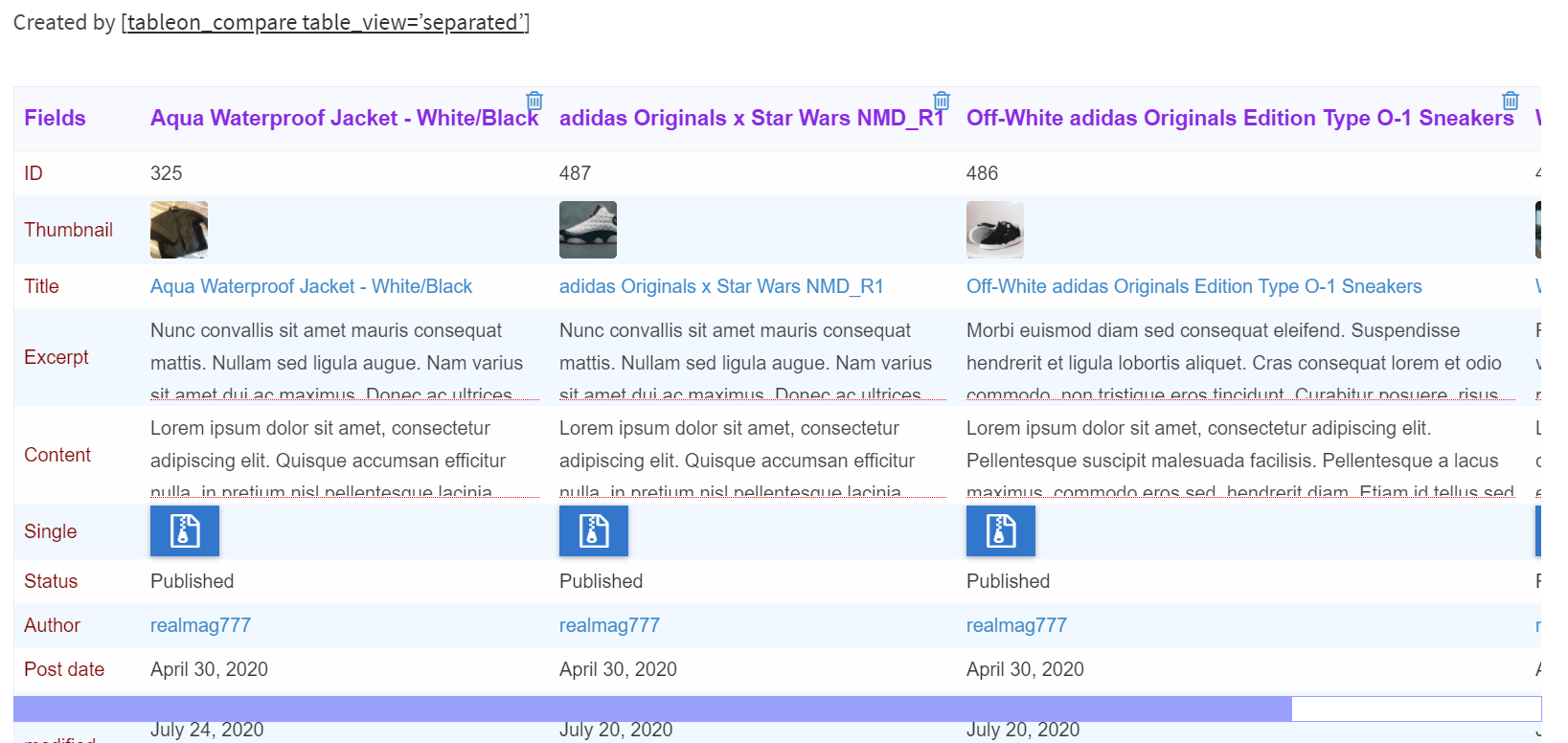Click the Author row label
1568x743 pixels.
(52, 625)
